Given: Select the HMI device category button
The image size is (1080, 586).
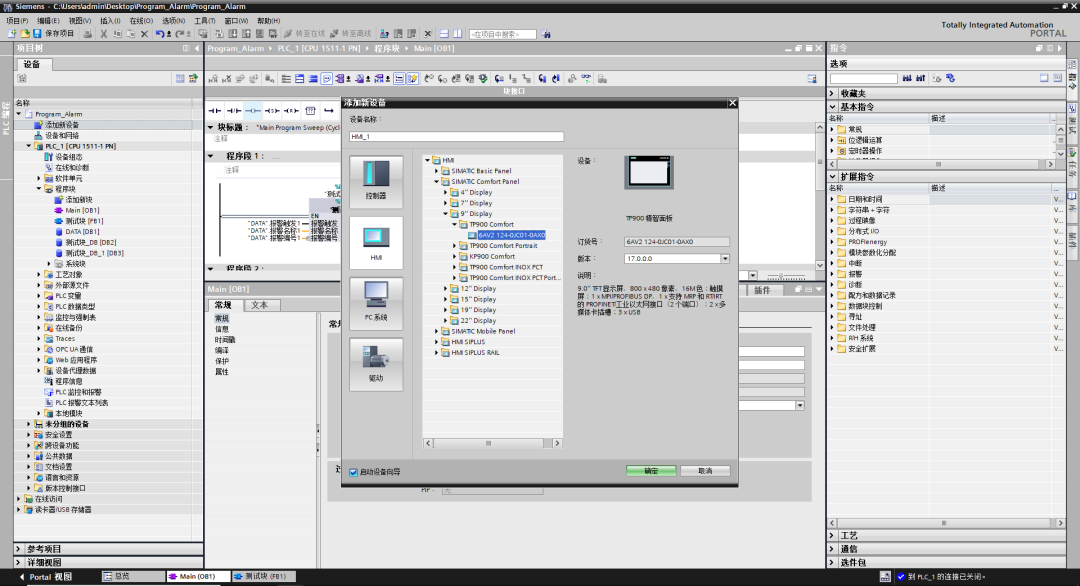Looking at the screenshot, I should click(x=376, y=242).
